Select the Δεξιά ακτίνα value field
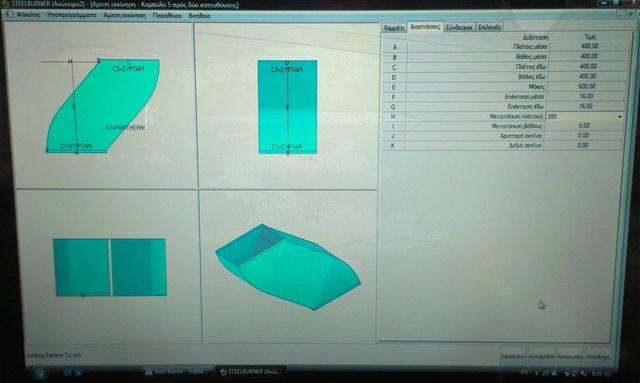This screenshot has width=640, height=383. [x=583, y=145]
